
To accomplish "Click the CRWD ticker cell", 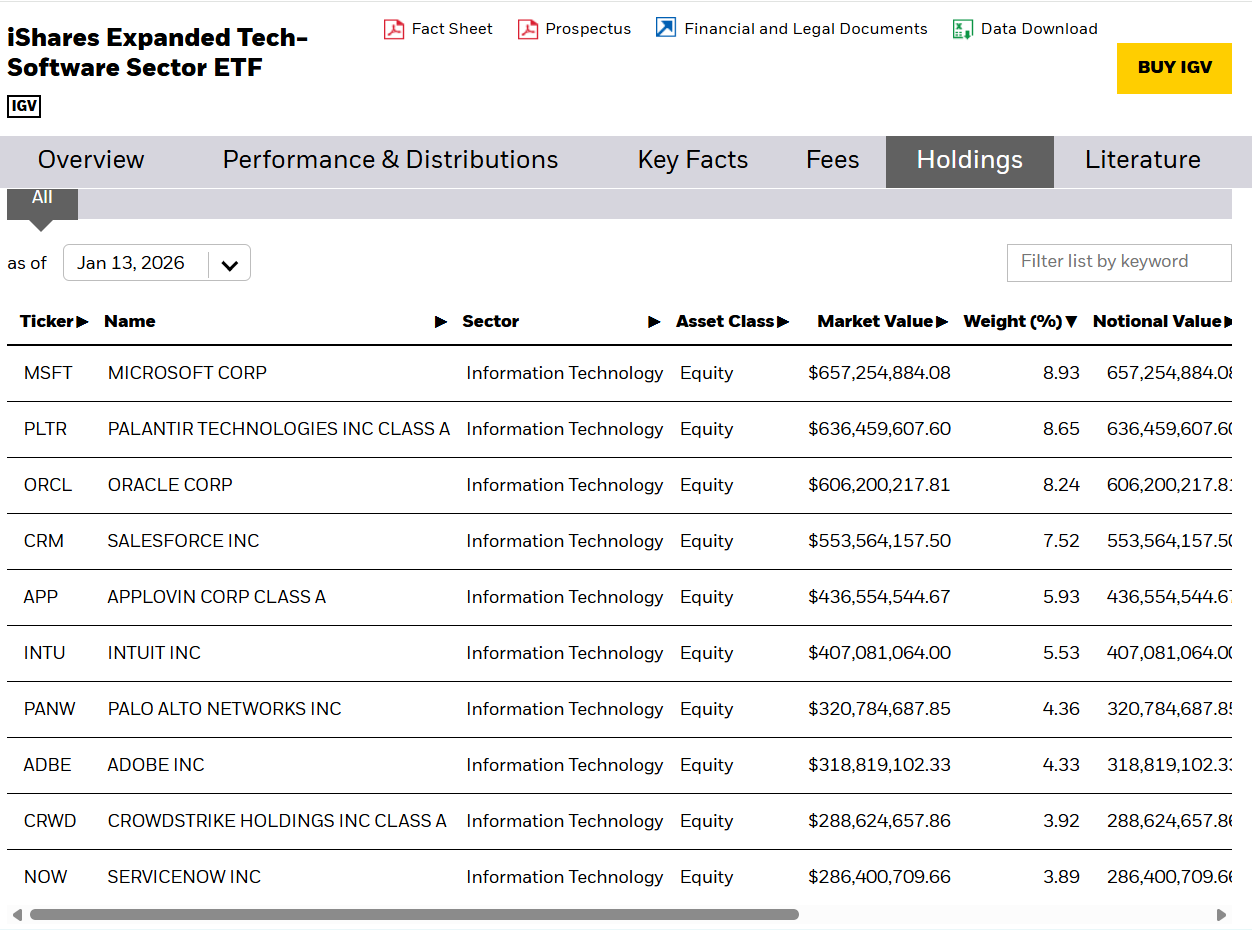I will 50,821.
